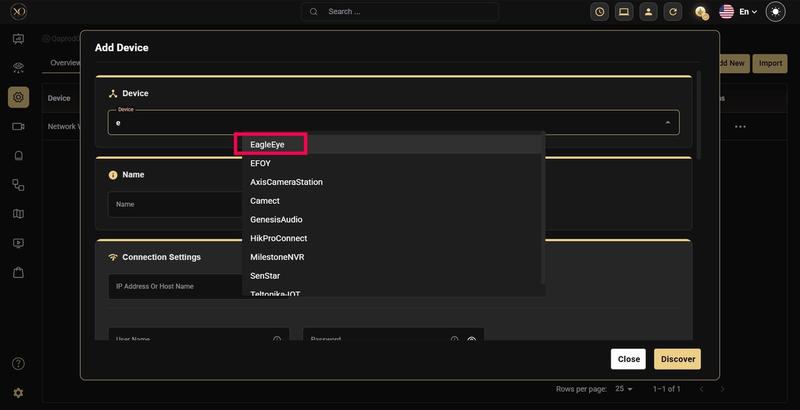This screenshot has height=410, width=800.
Task: Click the next page chevron in pagination
Action: click(x=722, y=389)
